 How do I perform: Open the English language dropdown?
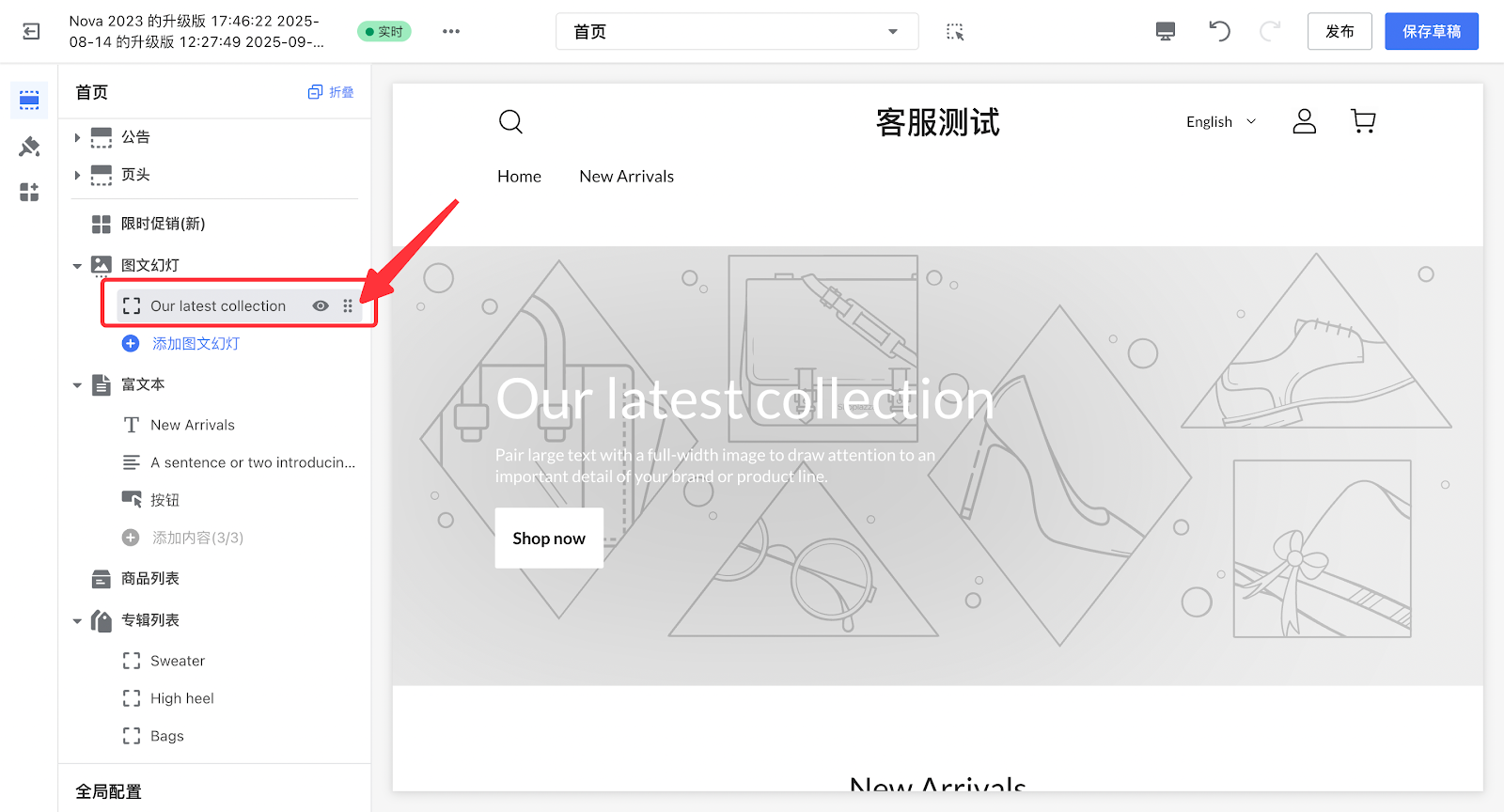pyautogui.click(x=1220, y=122)
